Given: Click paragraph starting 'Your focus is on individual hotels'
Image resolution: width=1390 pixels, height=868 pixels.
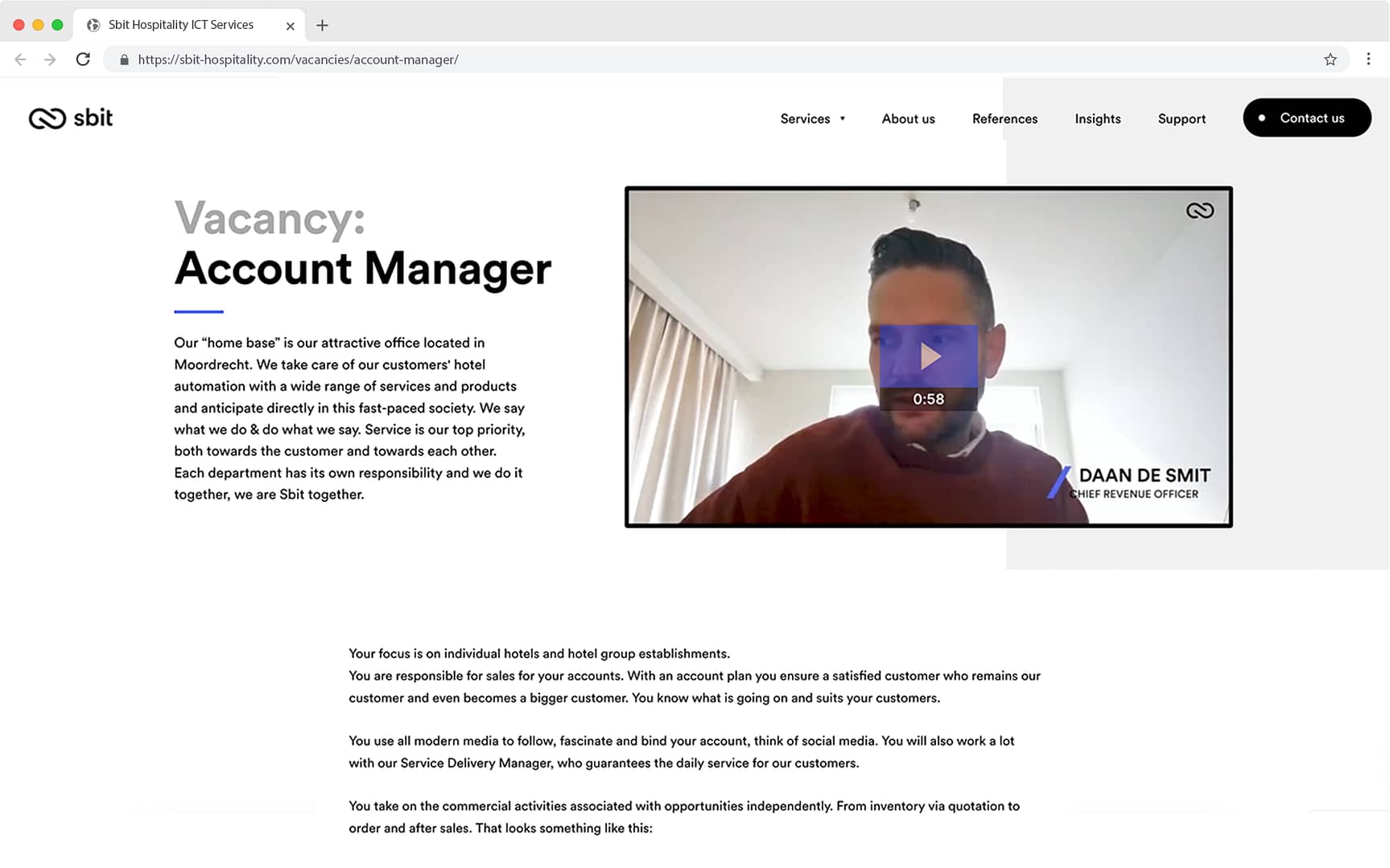Looking at the screenshot, I should (x=695, y=676).
